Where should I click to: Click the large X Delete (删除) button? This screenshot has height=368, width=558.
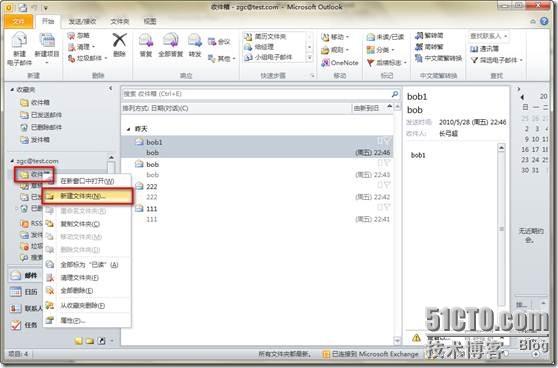click(x=120, y=45)
